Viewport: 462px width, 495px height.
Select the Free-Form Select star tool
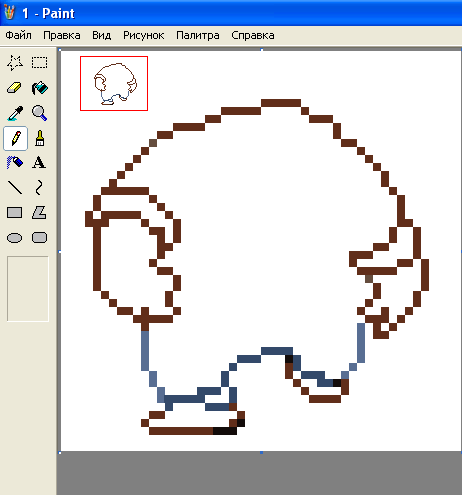pyautogui.click(x=15, y=63)
